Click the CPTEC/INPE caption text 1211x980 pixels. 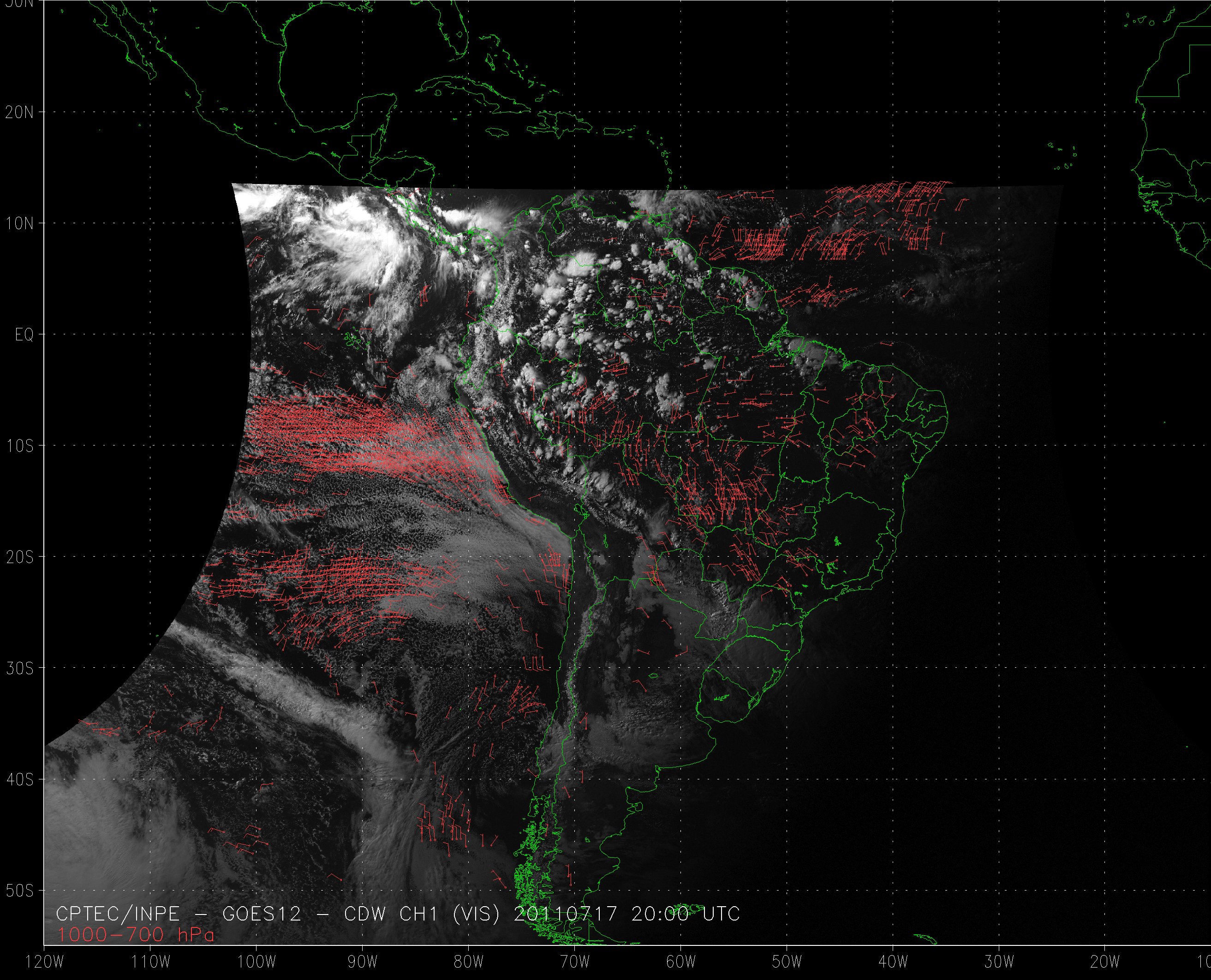coord(118,914)
